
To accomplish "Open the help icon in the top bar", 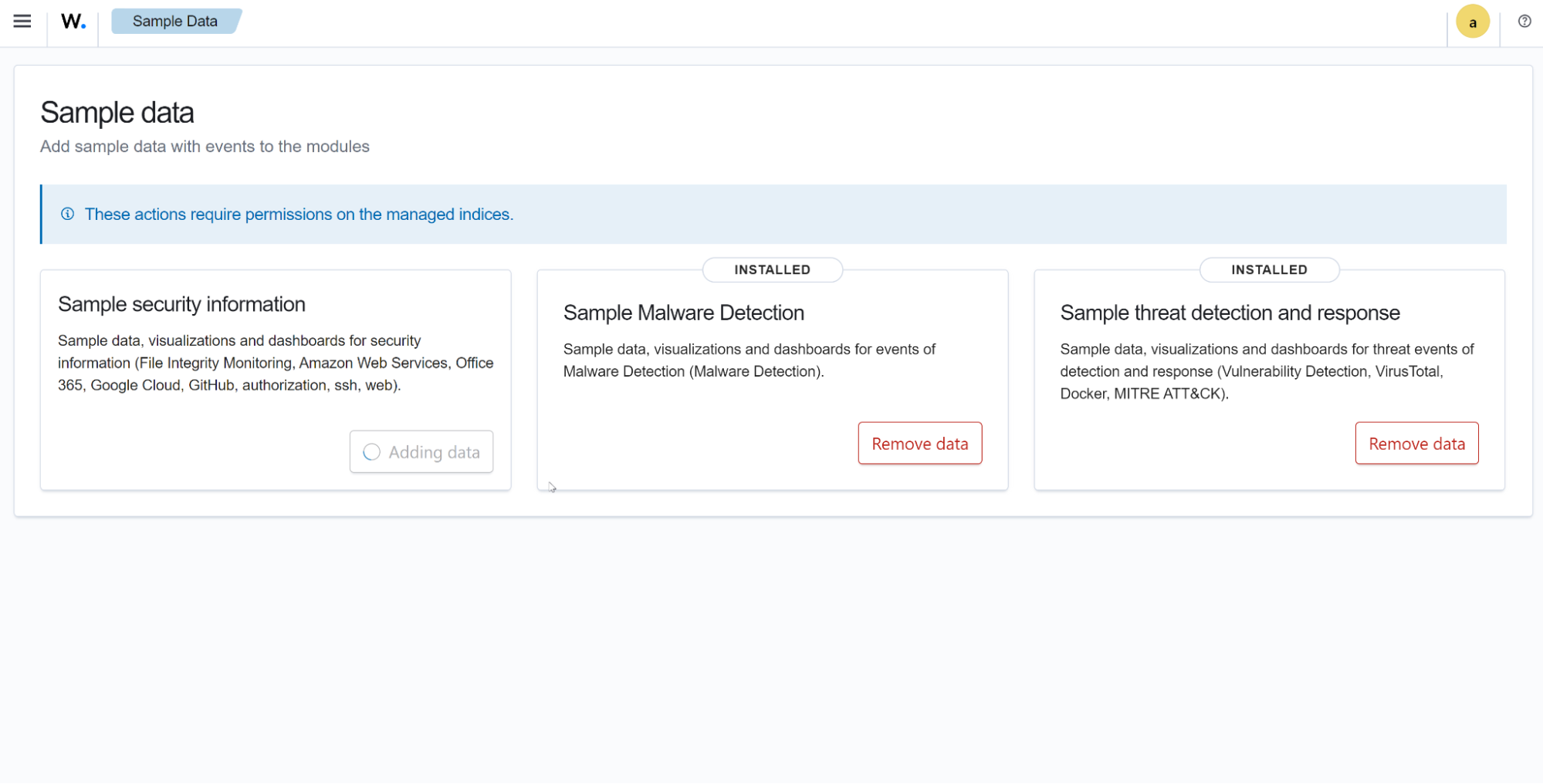I will pyautogui.click(x=1524, y=21).
